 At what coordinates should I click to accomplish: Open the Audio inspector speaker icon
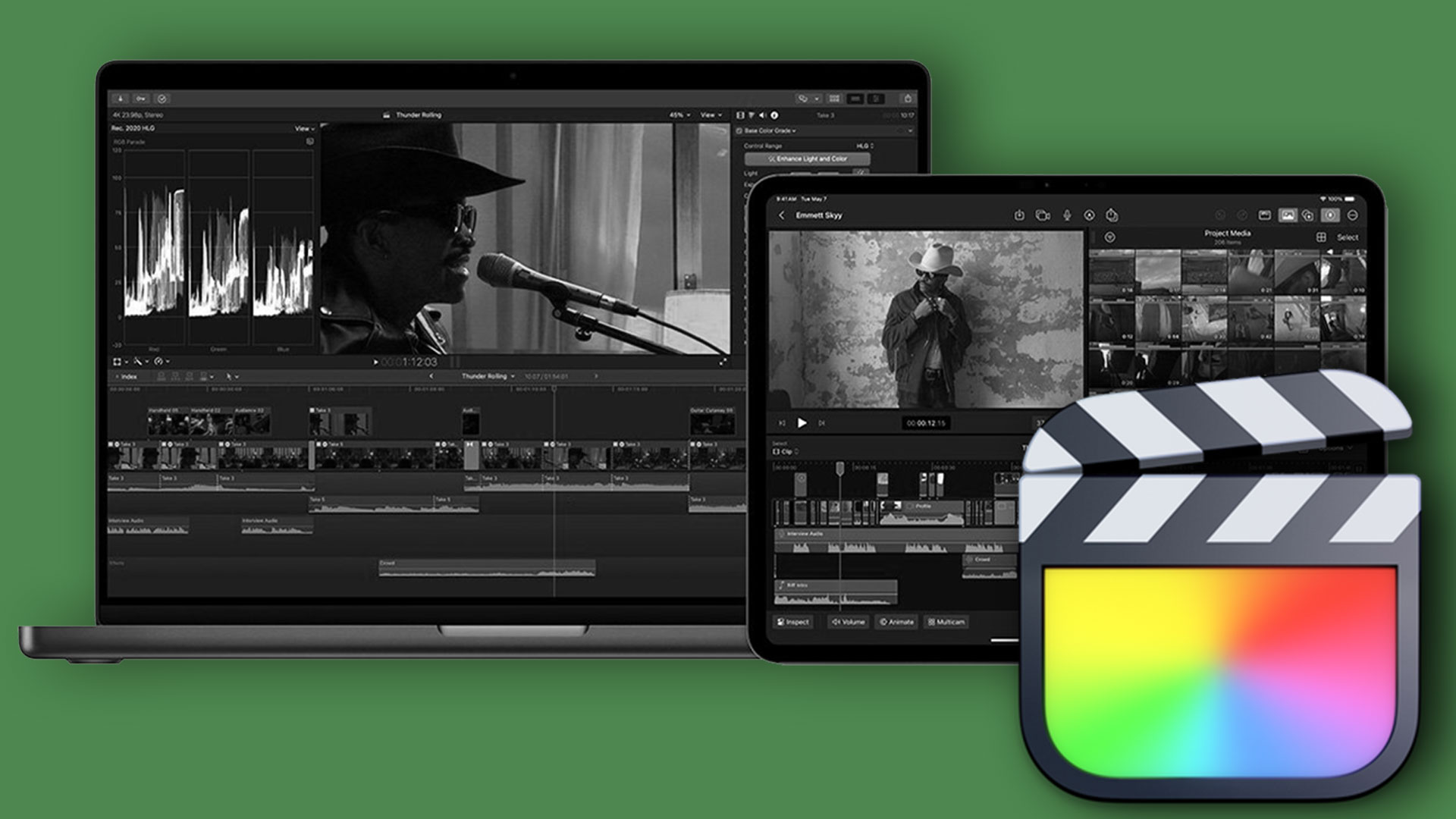coord(762,115)
